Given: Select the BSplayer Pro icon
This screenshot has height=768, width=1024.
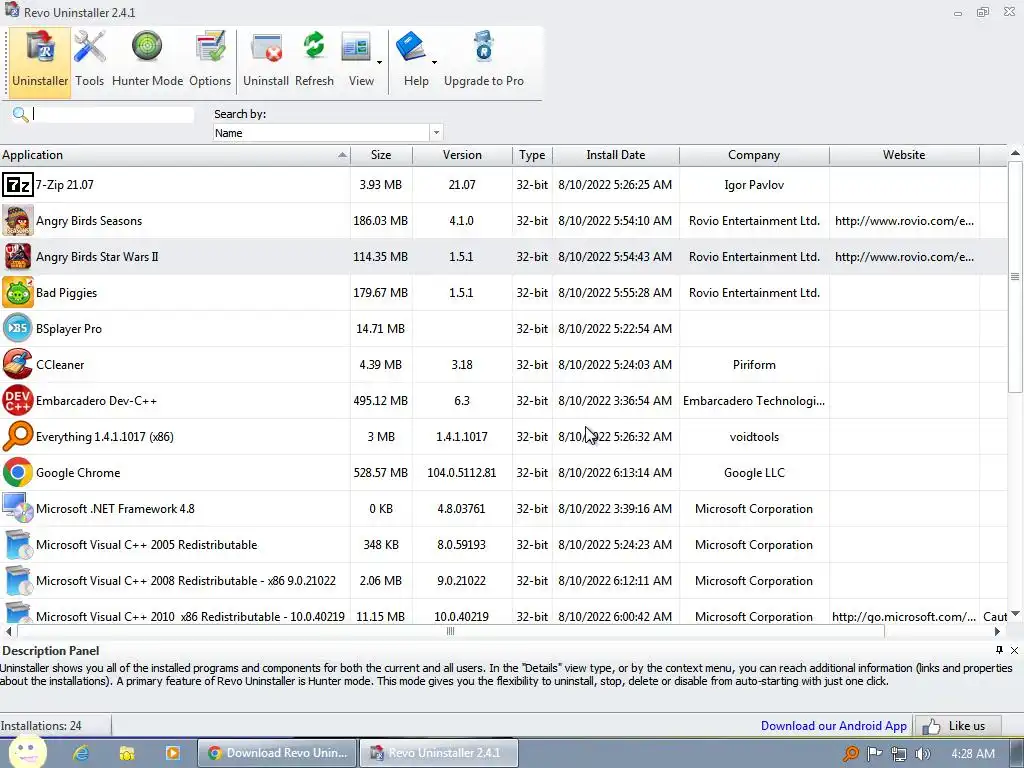Looking at the screenshot, I should coord(18,328).
